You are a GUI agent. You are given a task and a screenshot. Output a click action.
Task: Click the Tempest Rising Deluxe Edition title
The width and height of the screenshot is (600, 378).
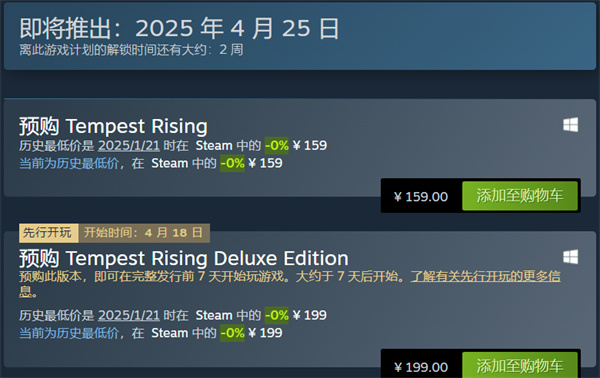pos(184,258)
